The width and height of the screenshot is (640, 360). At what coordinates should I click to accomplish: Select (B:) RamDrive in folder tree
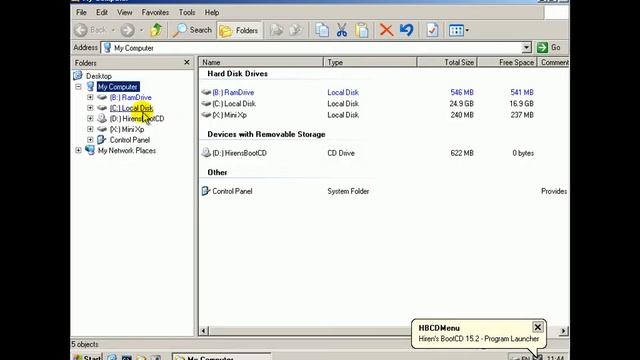click(131, 98)
